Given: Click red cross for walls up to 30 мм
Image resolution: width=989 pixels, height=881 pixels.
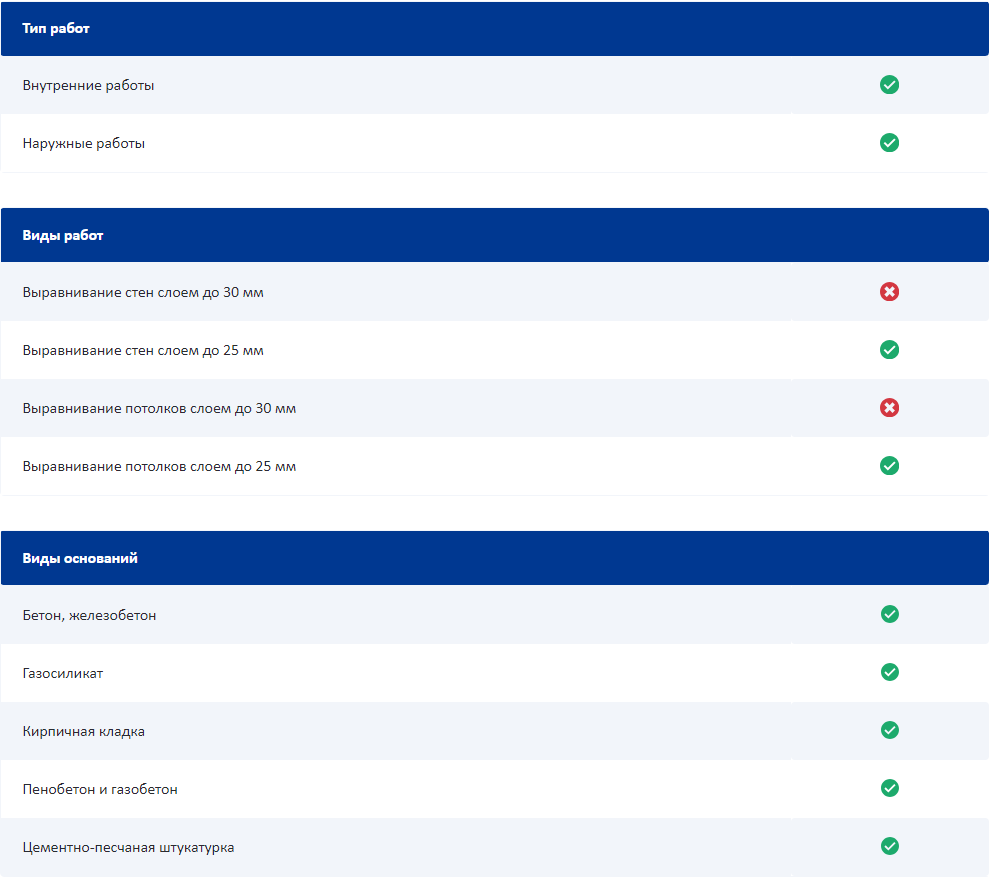Looking at the screenshot, I should pos(889,292).
